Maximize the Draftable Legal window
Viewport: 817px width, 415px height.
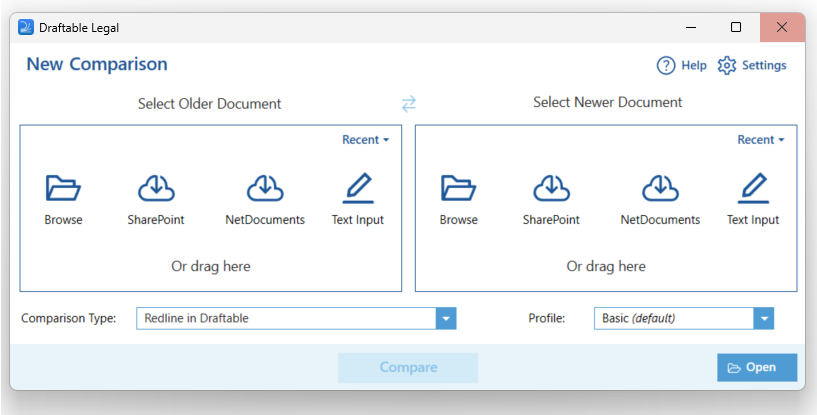(736, 28)
